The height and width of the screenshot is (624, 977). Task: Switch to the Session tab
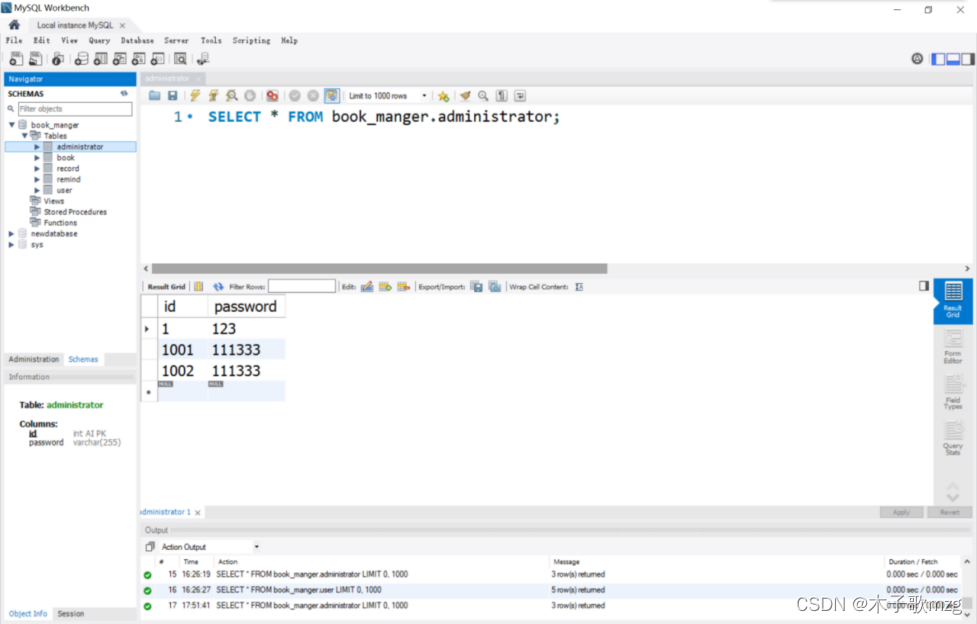[70, 614]
